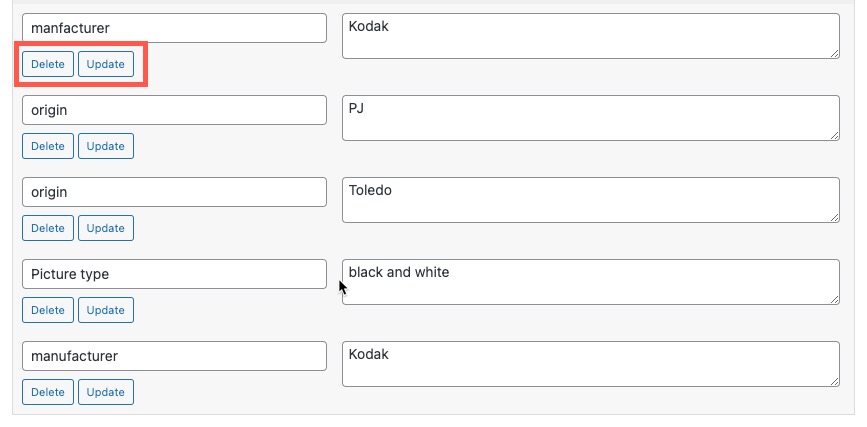The image size is (867, 427).
Task: Focus the origin name input beside PJ
Action: click(174, 110)
